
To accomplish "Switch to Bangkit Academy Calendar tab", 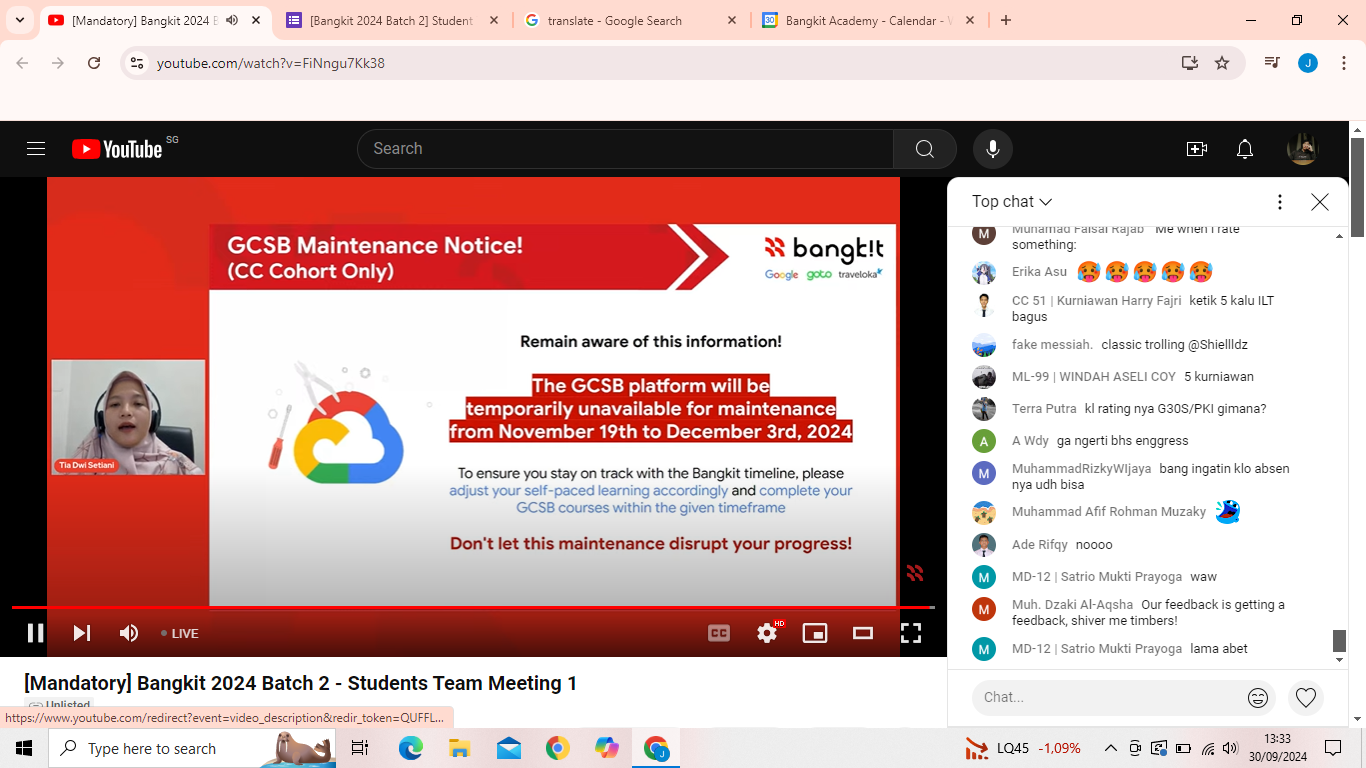I will (865, 20).
